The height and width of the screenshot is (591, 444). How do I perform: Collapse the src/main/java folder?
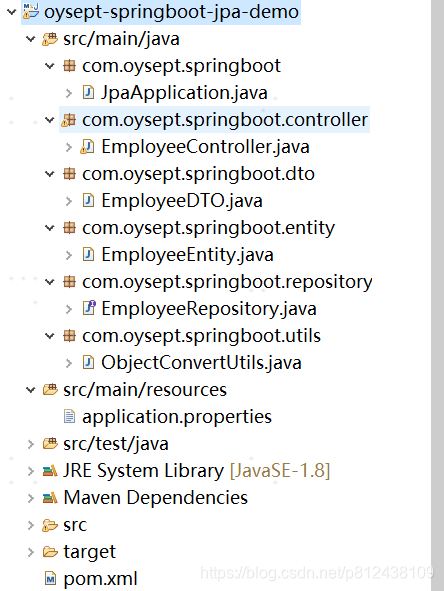tap(31, 39)
